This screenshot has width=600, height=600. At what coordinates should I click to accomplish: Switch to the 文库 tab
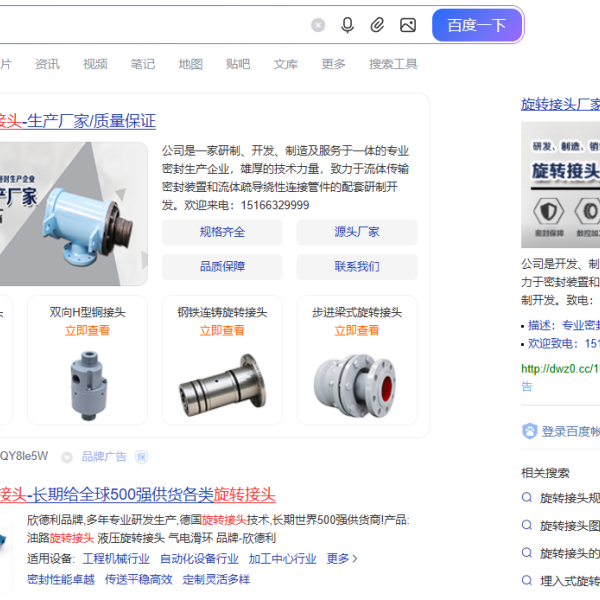point(286,64)
